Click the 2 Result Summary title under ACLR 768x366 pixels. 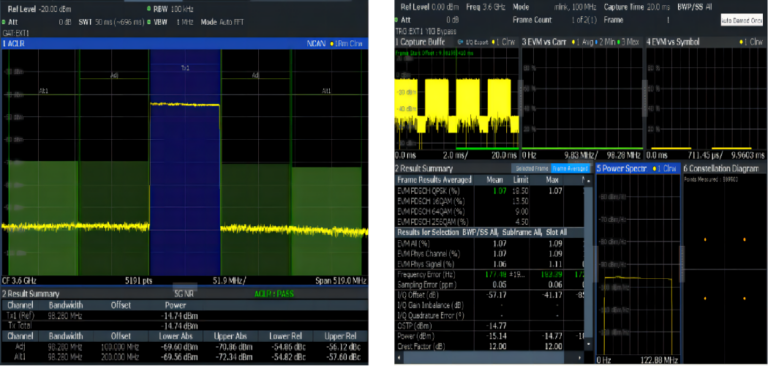tap(31, 294)
